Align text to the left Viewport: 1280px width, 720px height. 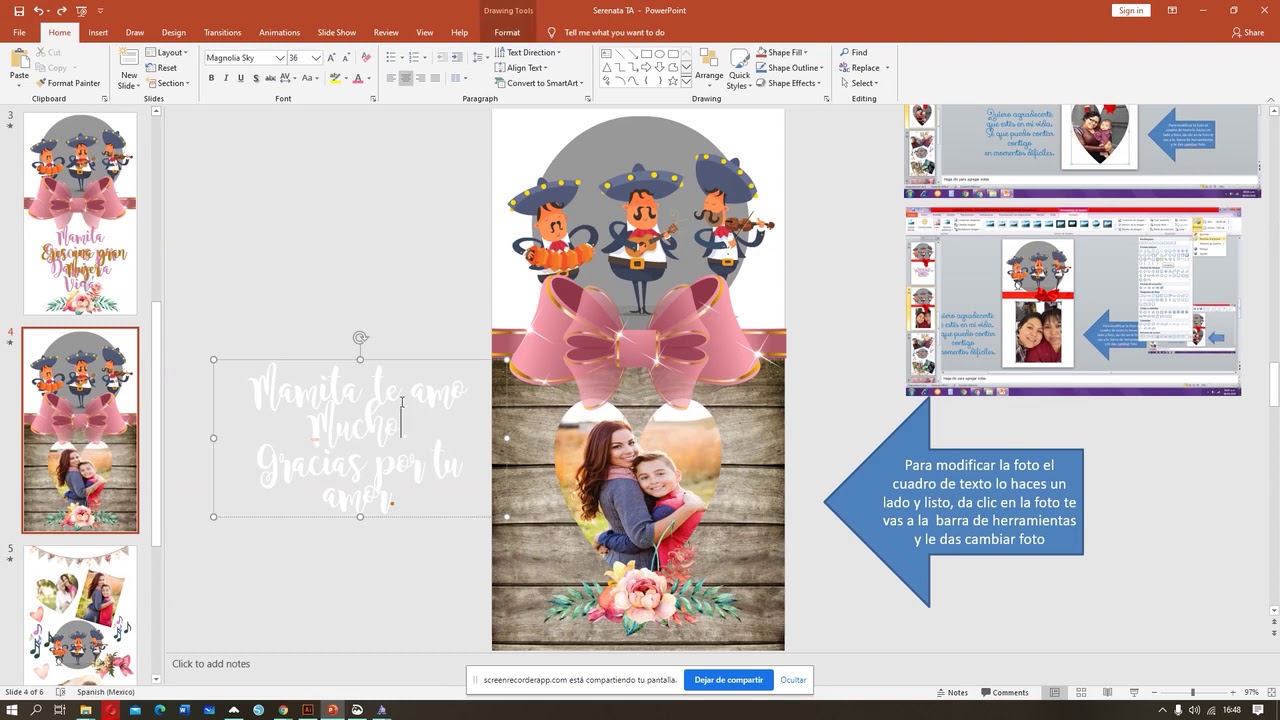click(391, 78)
